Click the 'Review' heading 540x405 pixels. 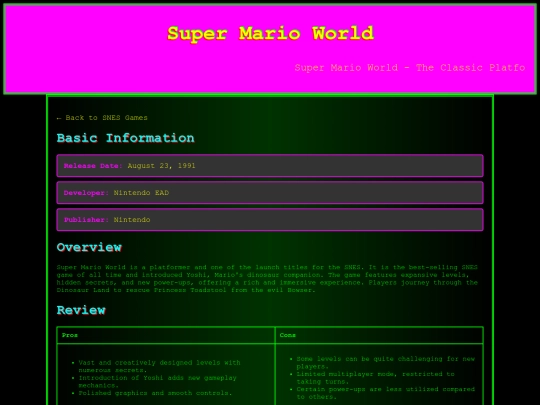coord(81,310)
